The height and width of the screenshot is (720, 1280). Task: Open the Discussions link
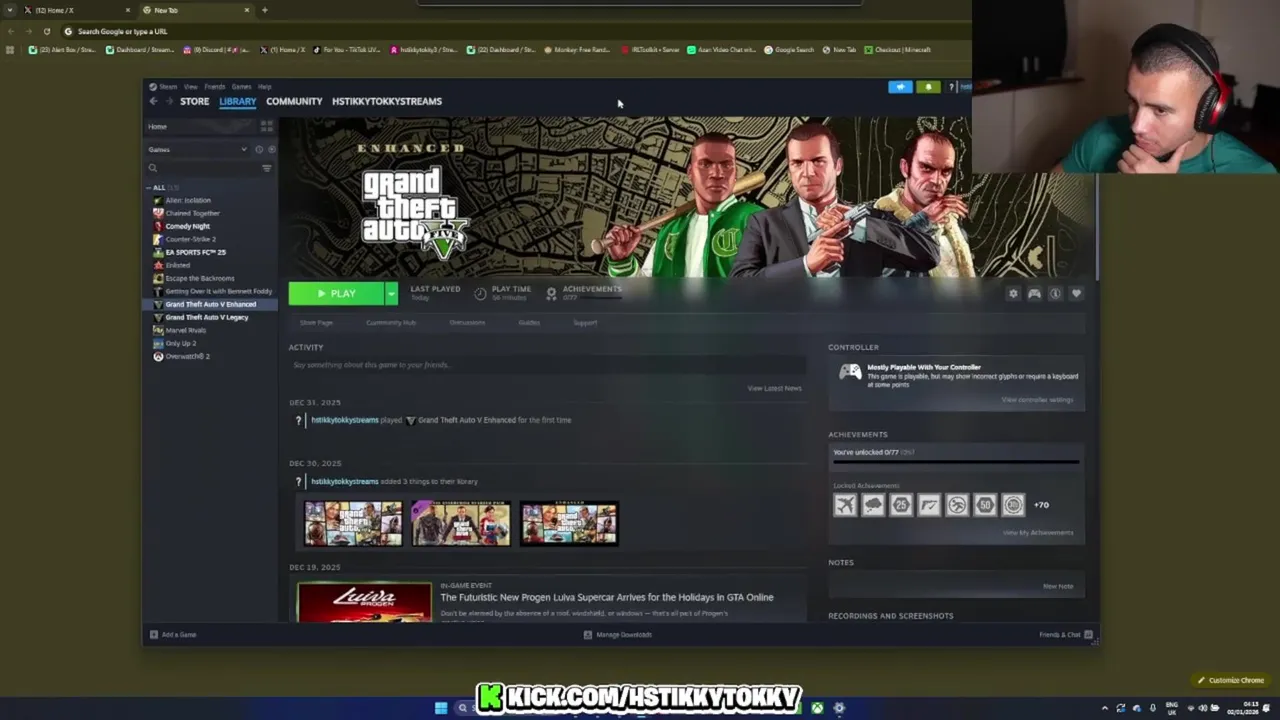coord(467,323)
